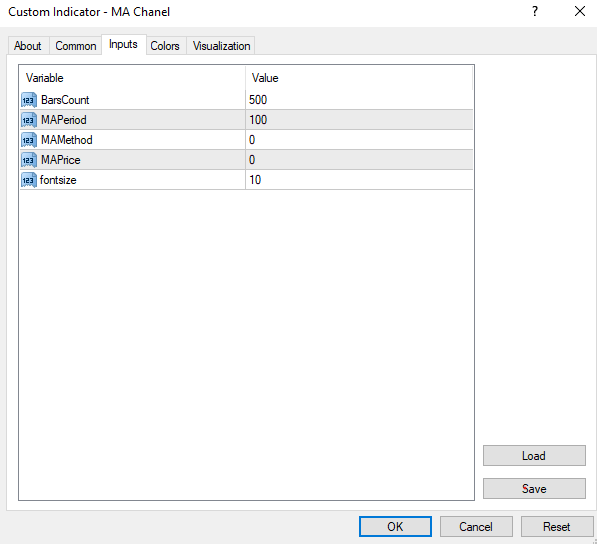Close the Custom Indicator dialog
597x544 pixels.
pos(580,11)
